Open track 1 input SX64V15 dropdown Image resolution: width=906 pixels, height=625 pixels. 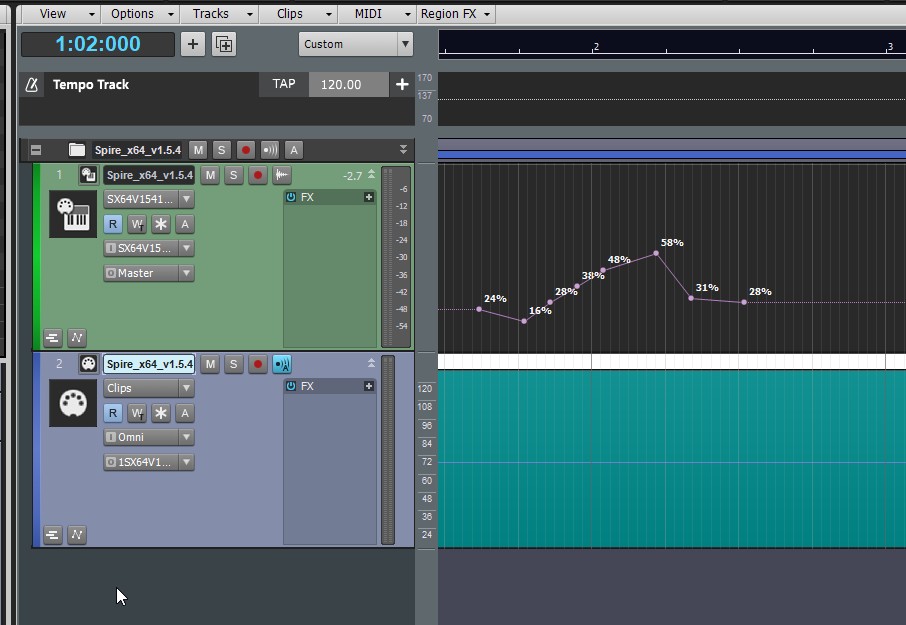pyautogui.click(x=149, y=248)
